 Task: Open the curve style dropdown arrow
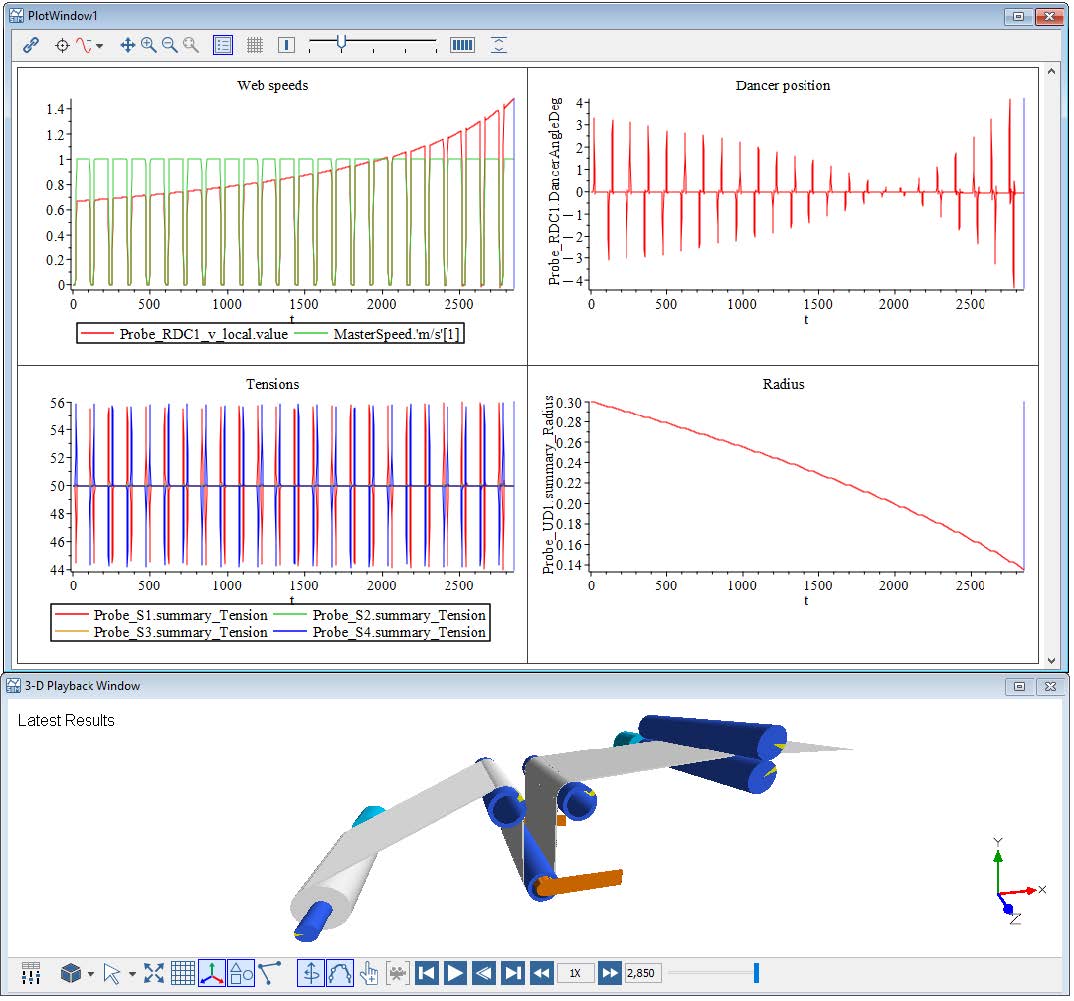coord(99,46)
